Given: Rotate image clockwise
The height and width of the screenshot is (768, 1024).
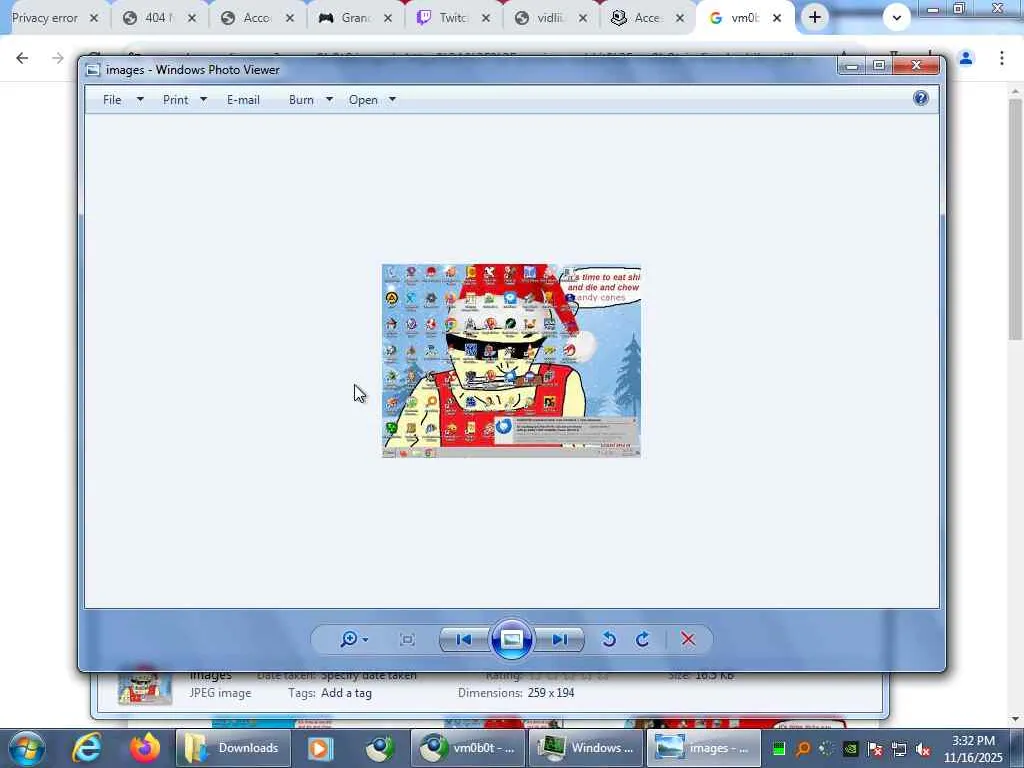Looking at the screenshot, I should coord(643,639).
